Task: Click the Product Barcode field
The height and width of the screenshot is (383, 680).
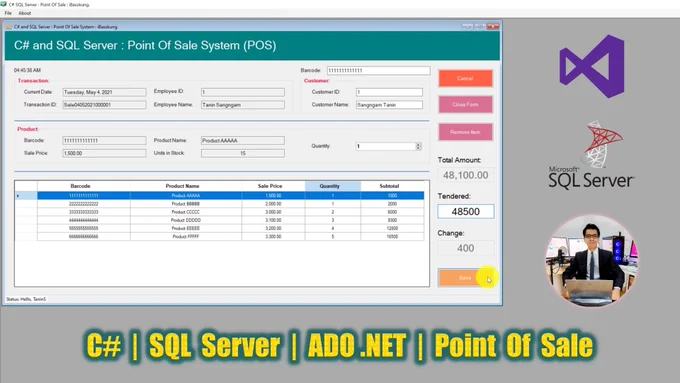Action: pos(104,141)
